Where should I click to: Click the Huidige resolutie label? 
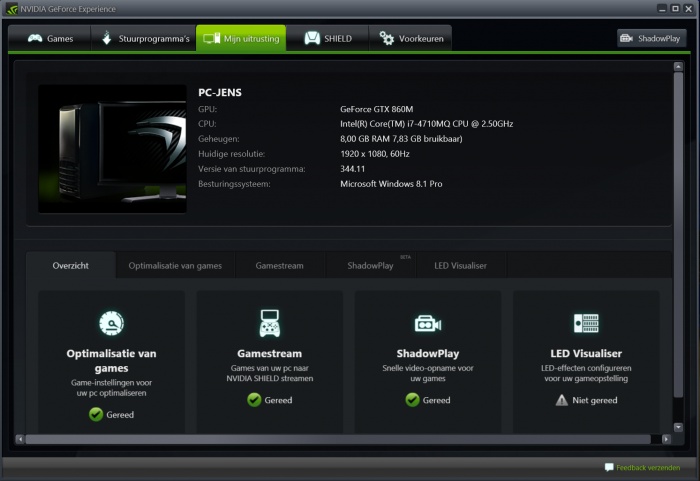[x=232, y=154]
